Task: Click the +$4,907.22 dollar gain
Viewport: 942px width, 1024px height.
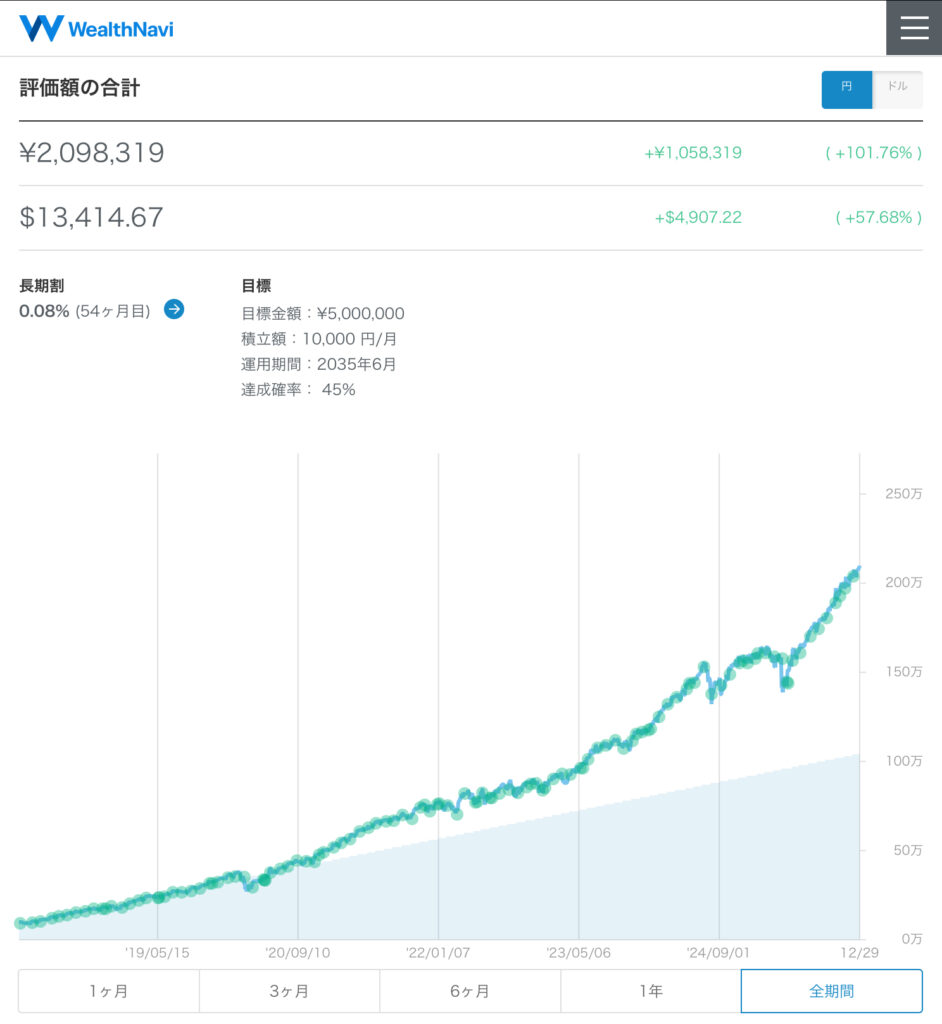Action: coord(698,217)
